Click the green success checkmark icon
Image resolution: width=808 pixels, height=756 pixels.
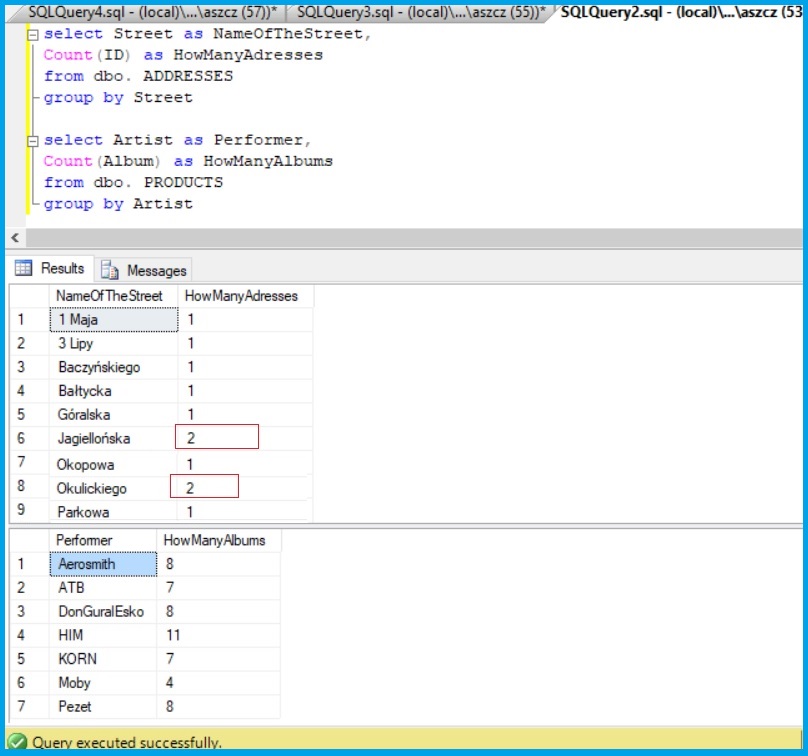[x=17, y=743]
